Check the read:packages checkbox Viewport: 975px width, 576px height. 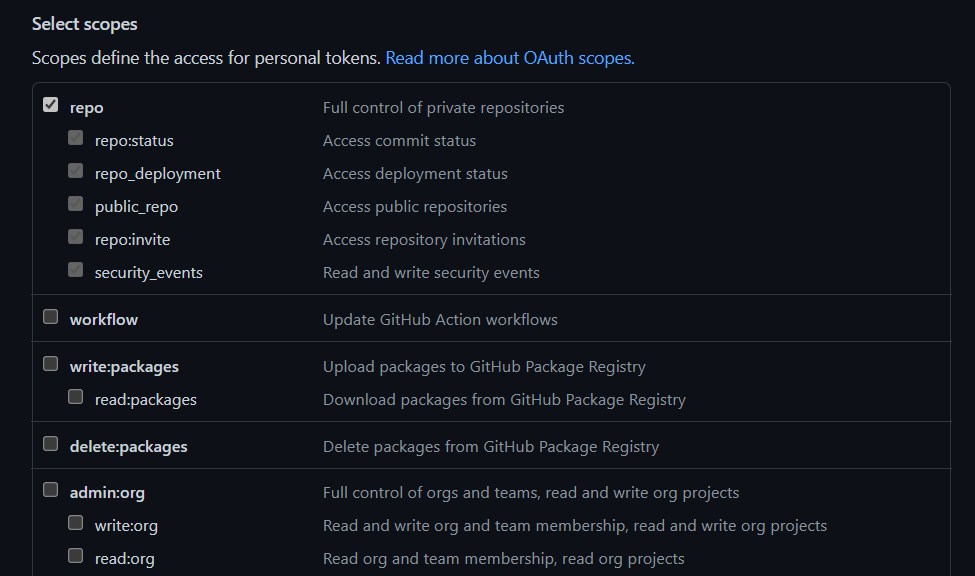click(x=76, y=397)
